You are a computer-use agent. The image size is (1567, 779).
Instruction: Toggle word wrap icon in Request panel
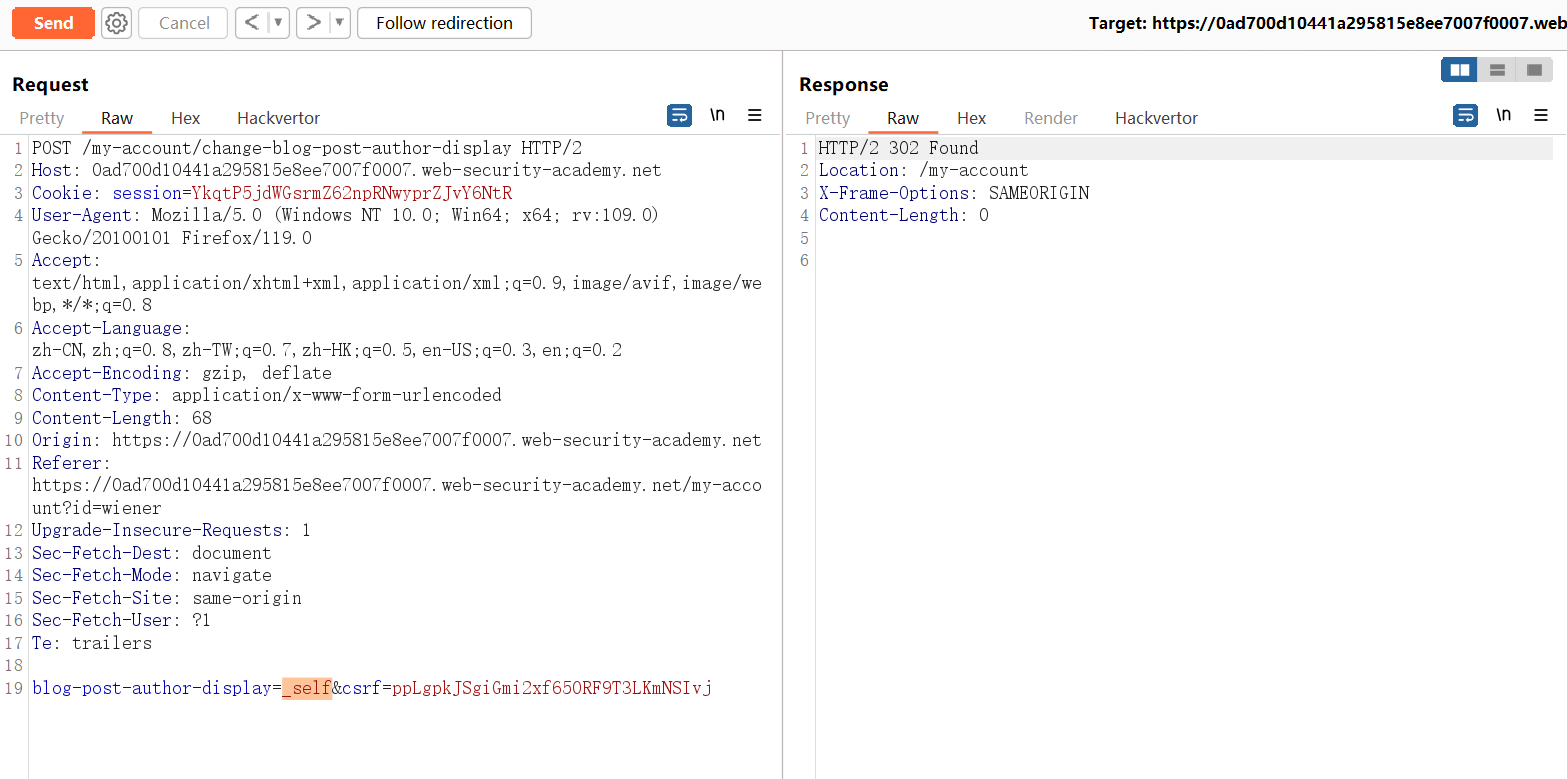[x=679, y=116]
